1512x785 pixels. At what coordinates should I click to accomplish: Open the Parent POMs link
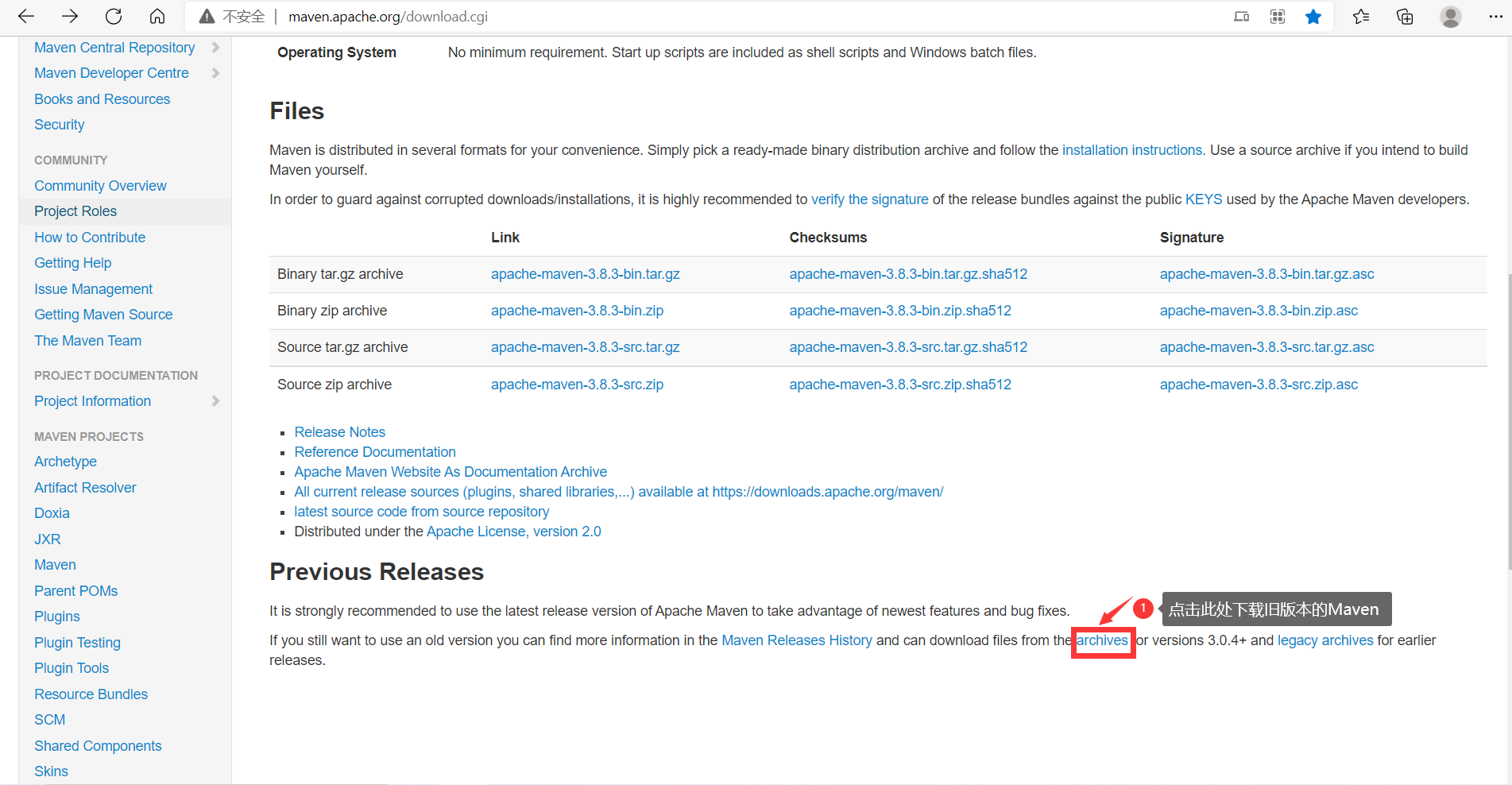point(75,591)
